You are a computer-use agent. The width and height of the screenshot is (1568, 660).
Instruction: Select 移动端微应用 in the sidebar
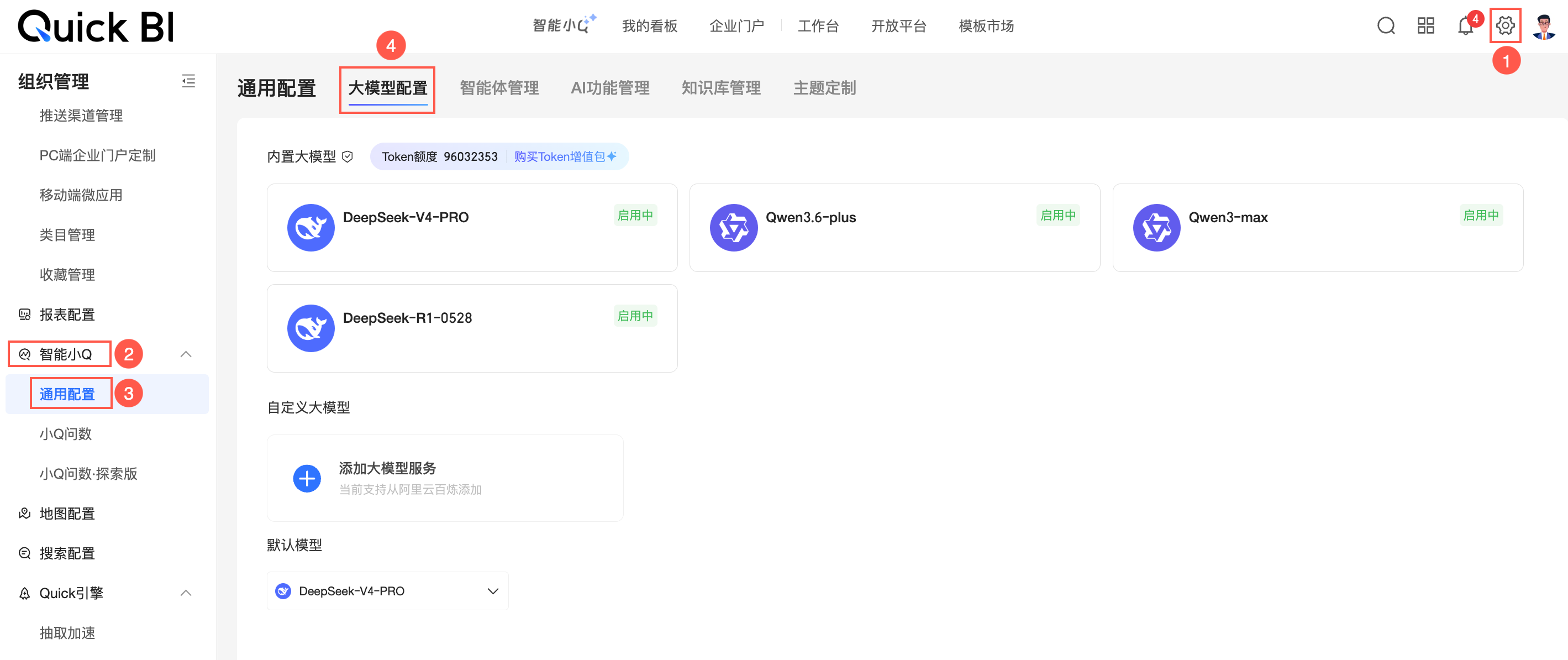(x=81, y=196)
